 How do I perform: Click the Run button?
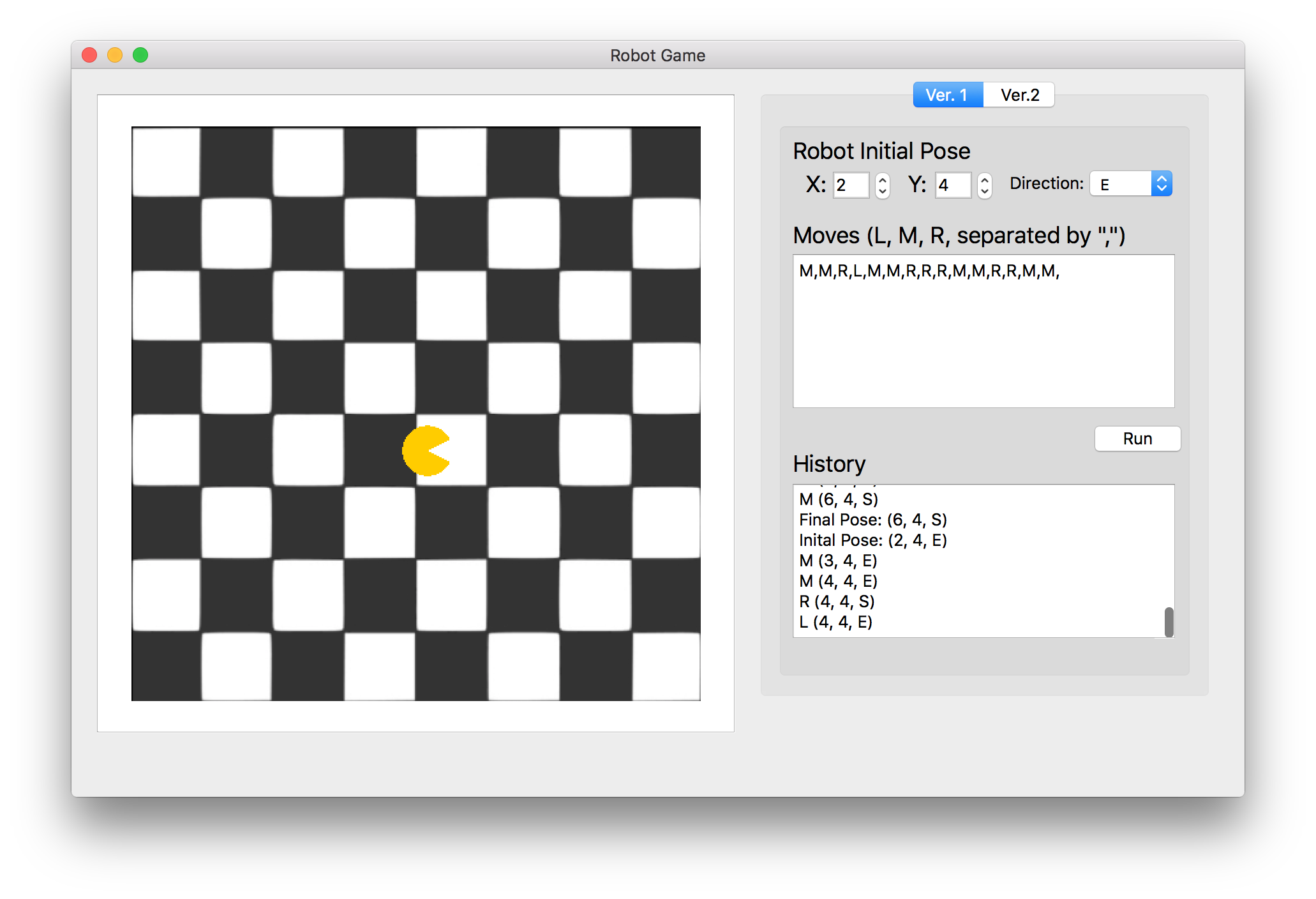(1137, 439)
